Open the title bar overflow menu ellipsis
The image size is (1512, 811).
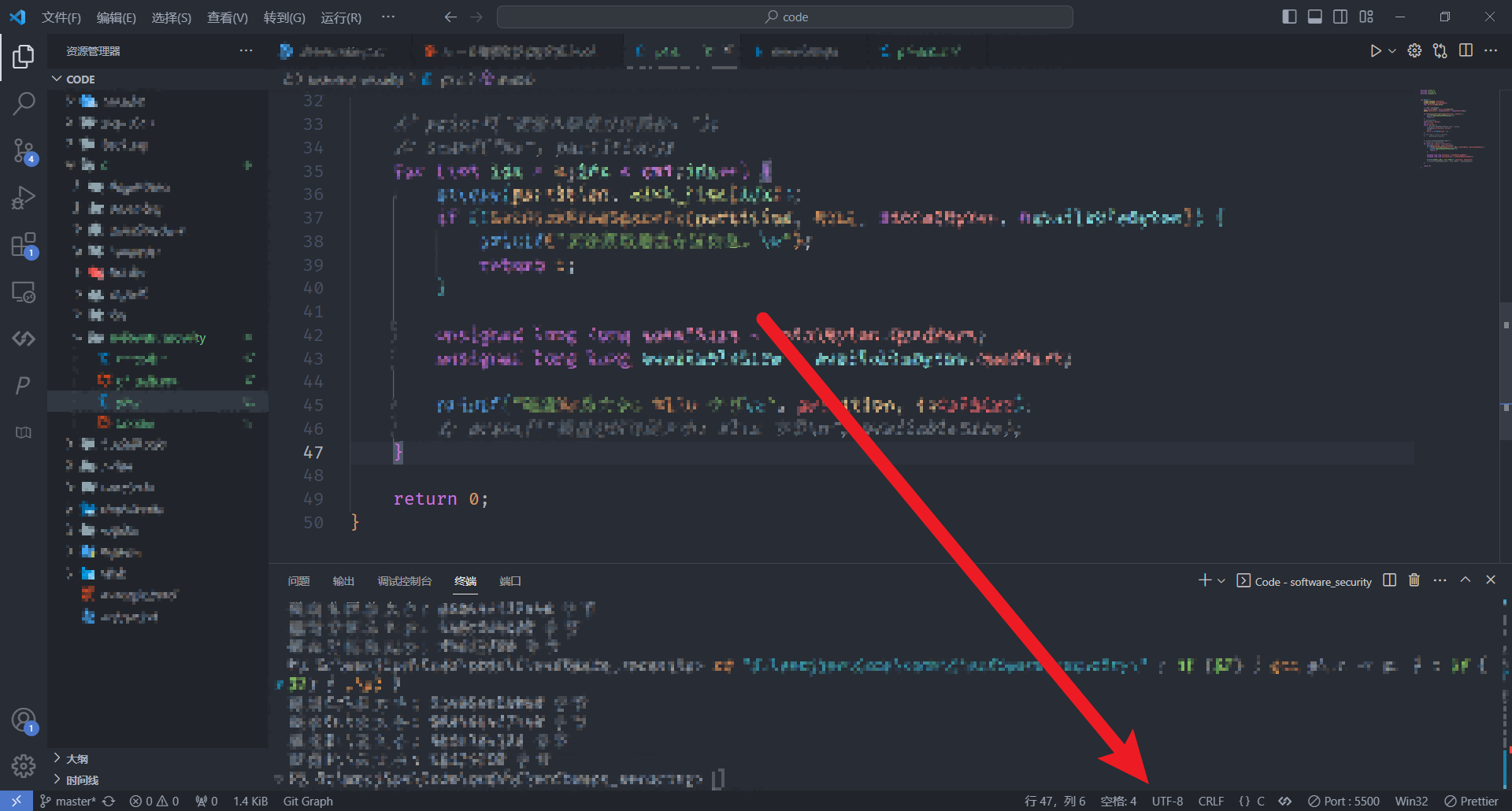388,17
